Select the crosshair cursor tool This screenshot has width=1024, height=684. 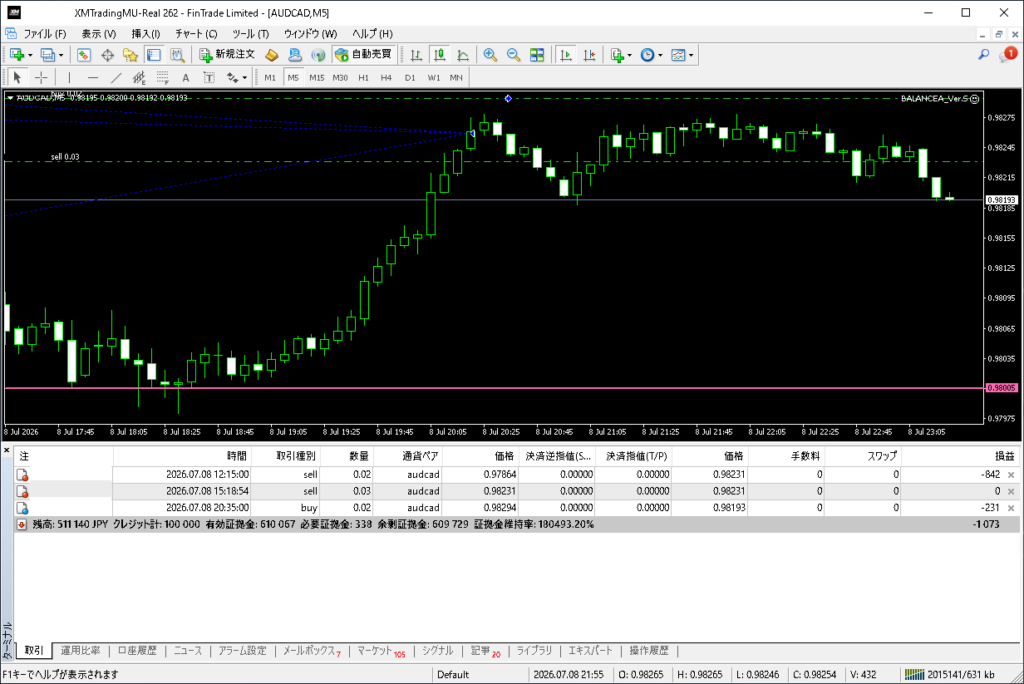(x=41, y=78)
